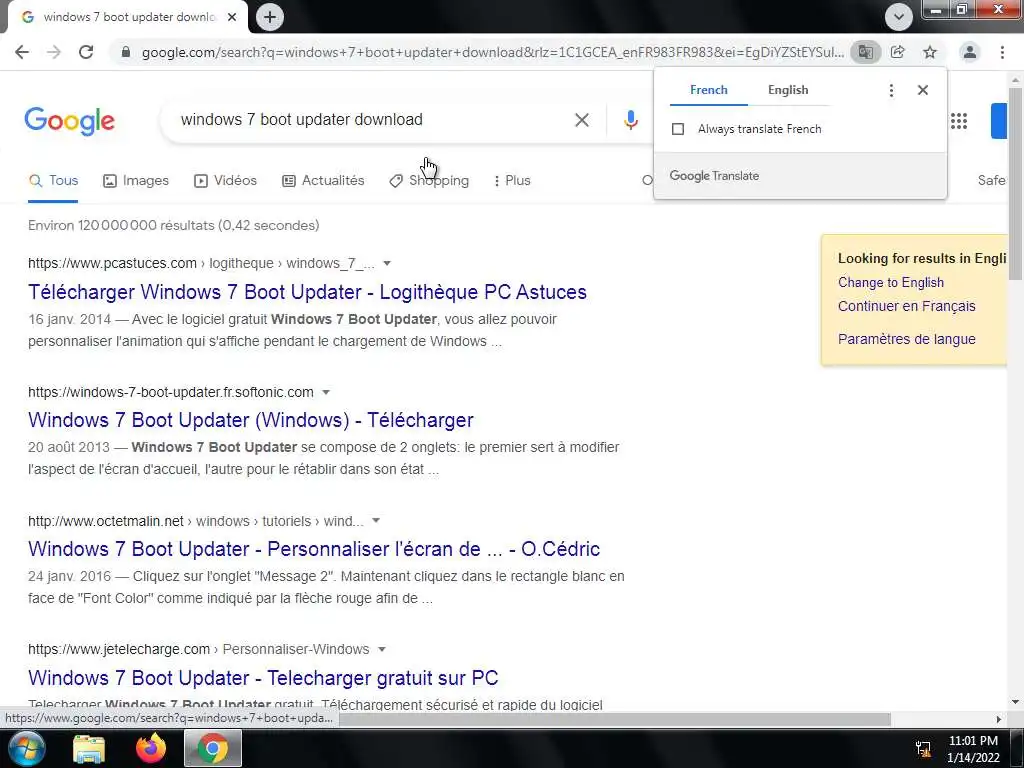Open taskbar clock and date
Image resolution: width=1024 pixels, height=768 pixels.
pyautogui.click(x=973, y=749)
